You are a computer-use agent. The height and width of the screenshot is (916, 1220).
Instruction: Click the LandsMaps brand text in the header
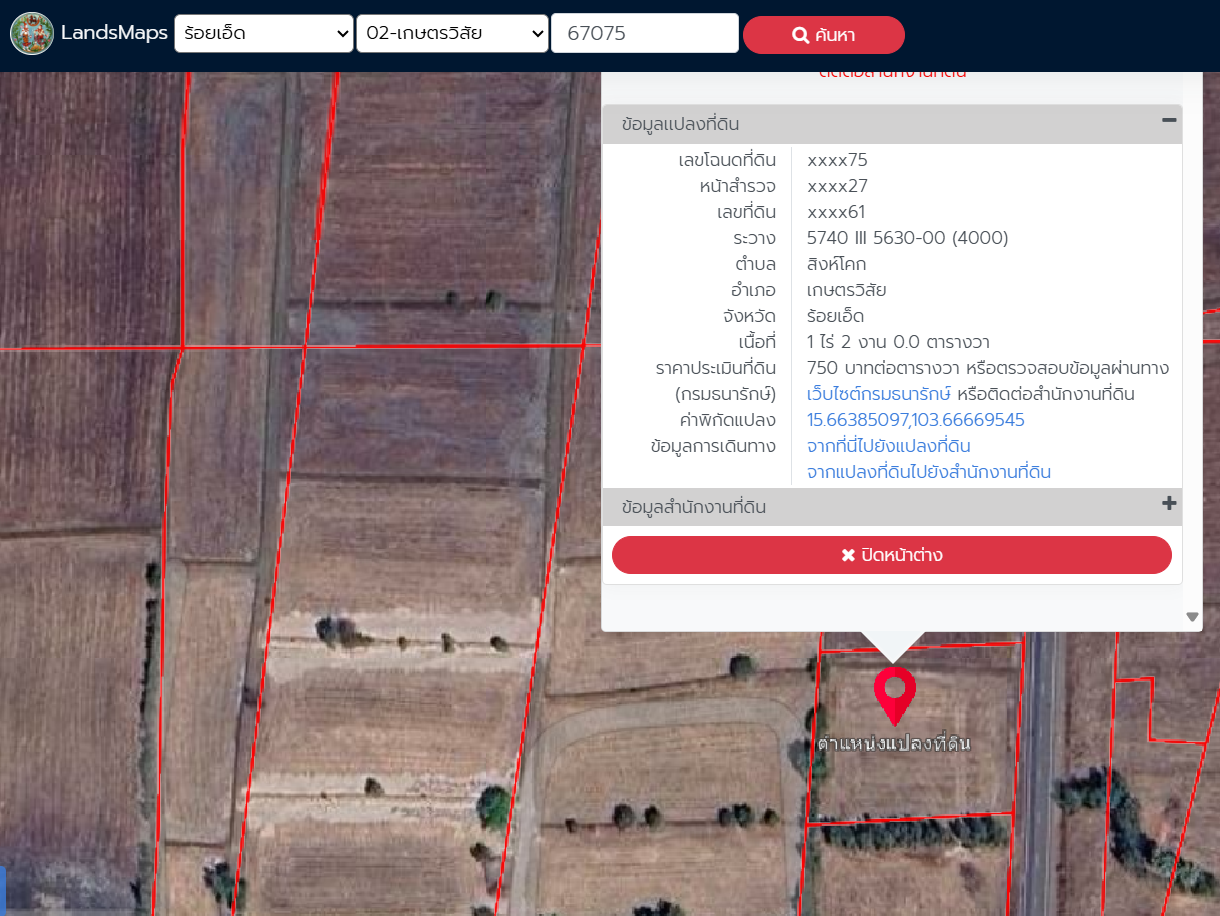(x=114, y=33)
